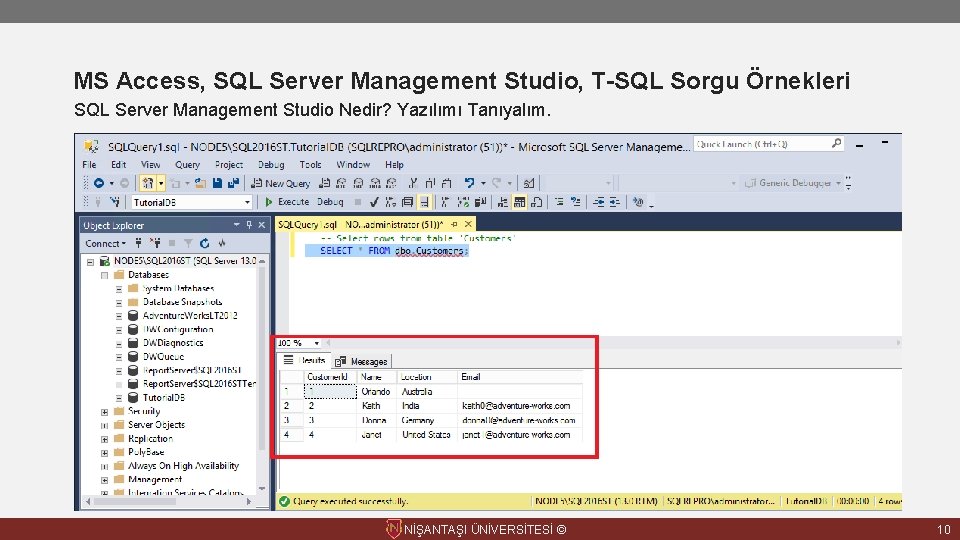960x540 pixels.
Task: Refresh Object Explorer with circular arrow icon
Action: tap(204, 244)
